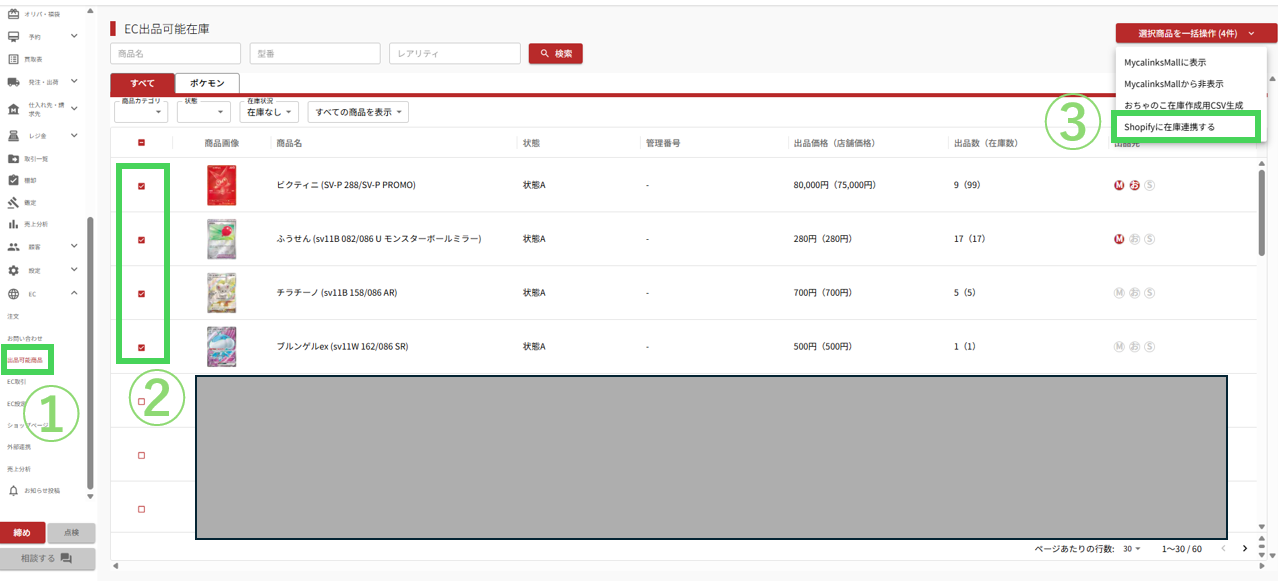Open the 在庫状況 dropdown showing 在庫なし
Viewport: 1278px width, 581px height.
[x=272, y=113]
